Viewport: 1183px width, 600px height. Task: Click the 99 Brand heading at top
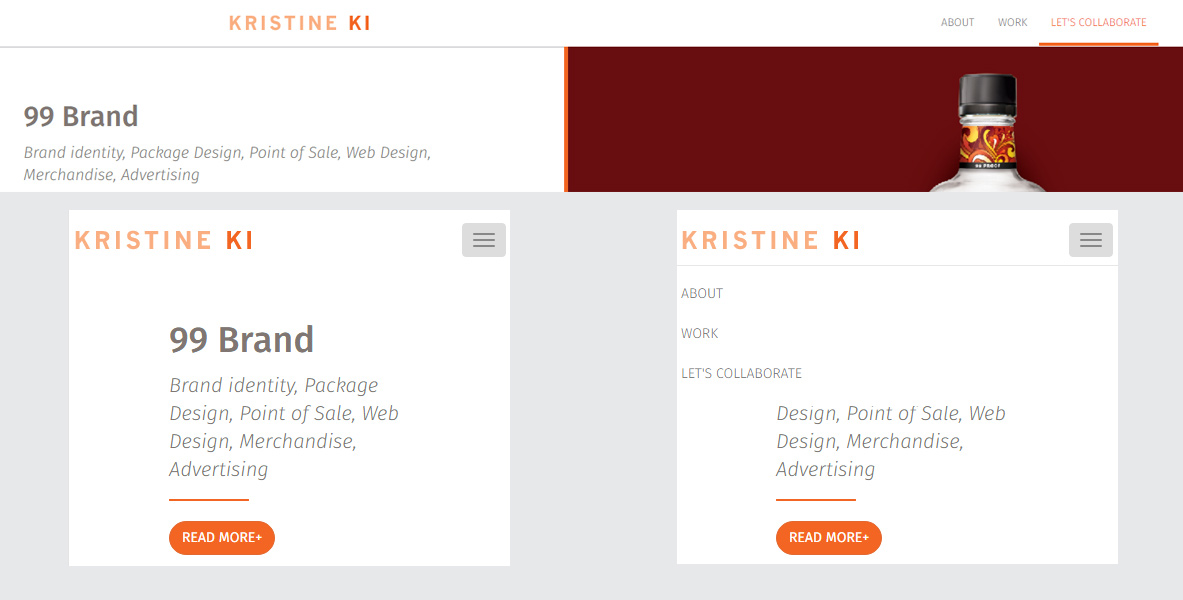81,116
